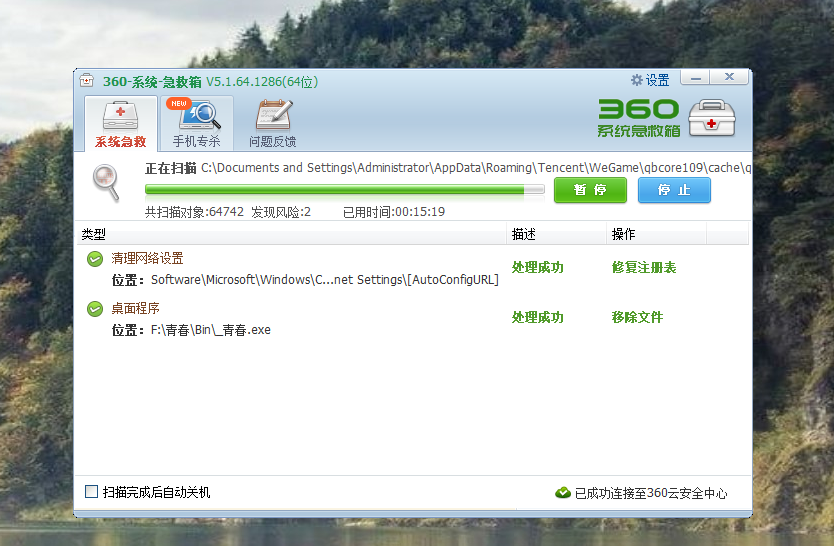Click the 停止 stop button

674,190
